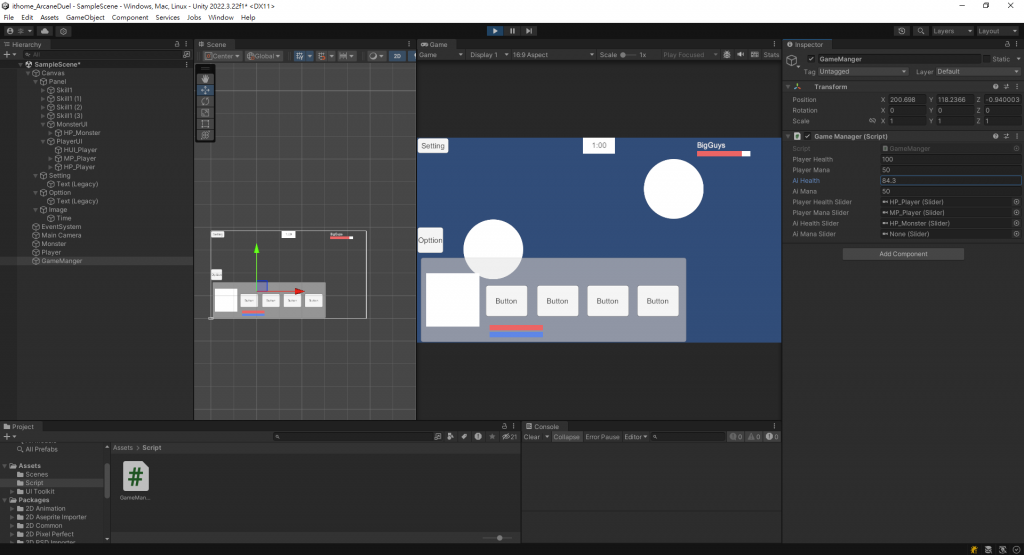This screenshot has height=555, width=1024.
Task: Adjust the Project icon size slider
Action: point(500,538)
